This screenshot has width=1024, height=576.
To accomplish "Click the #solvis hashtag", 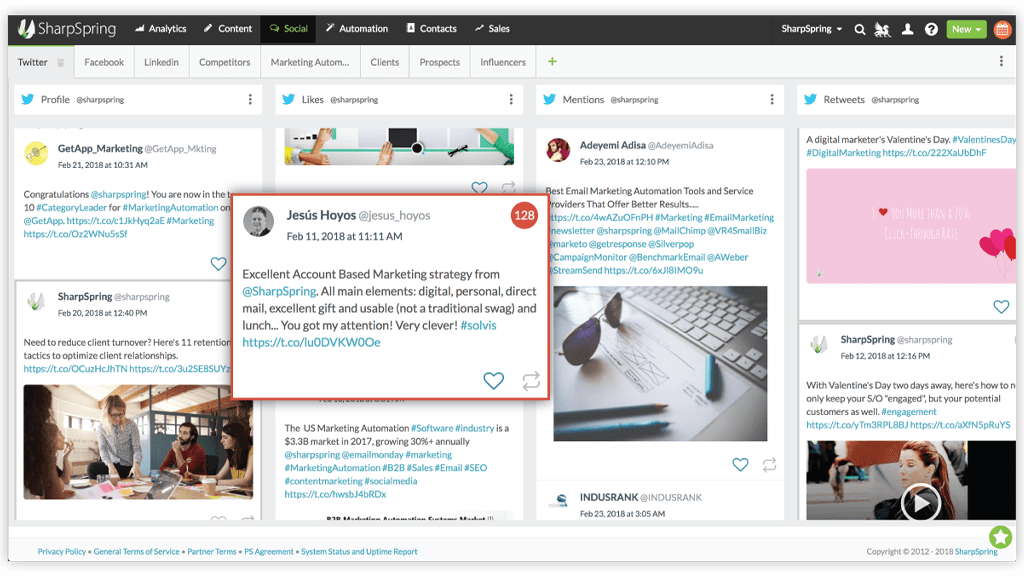I will 479,325.
